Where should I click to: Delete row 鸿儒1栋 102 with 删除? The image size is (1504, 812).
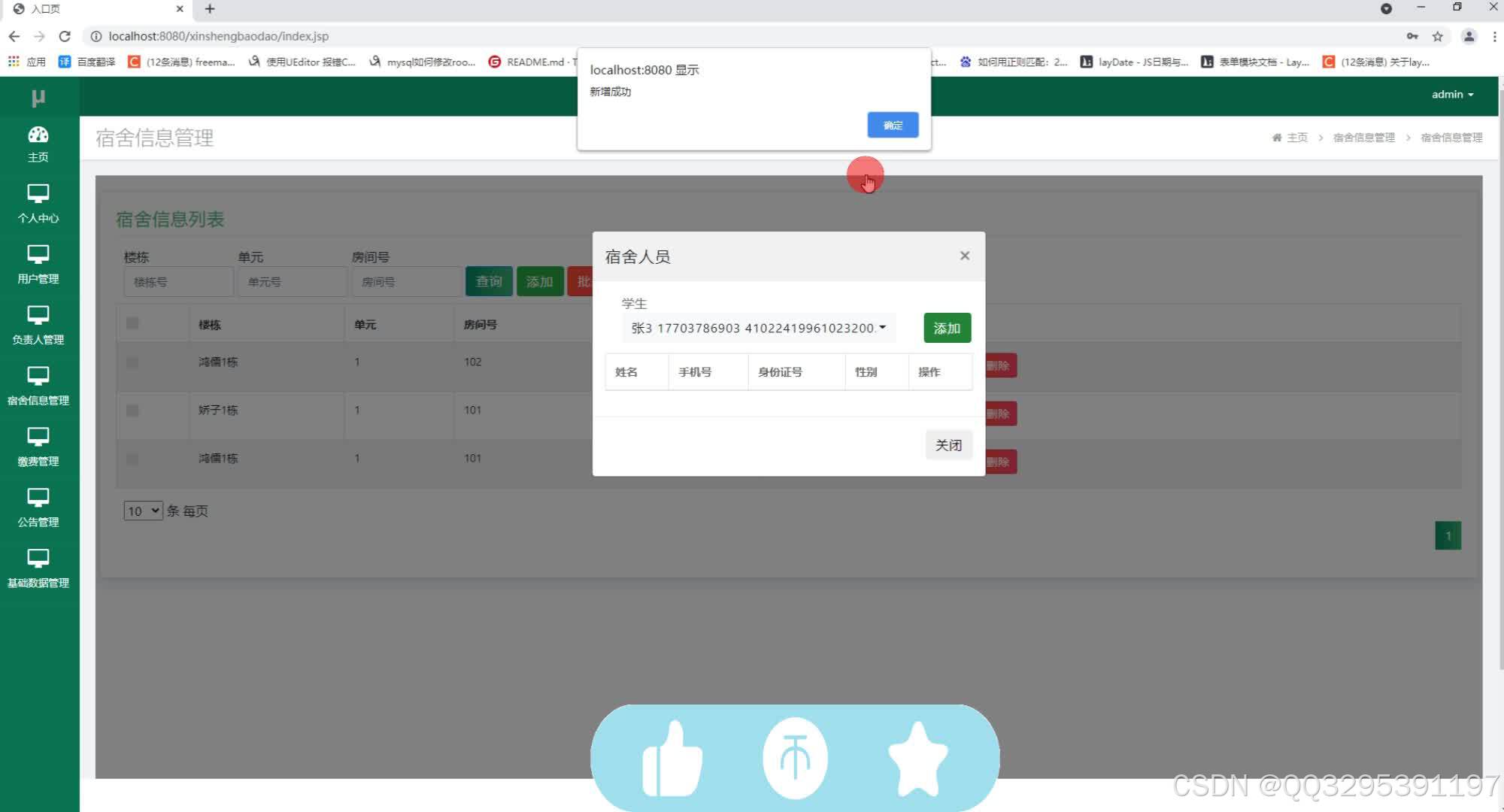coord(1000,365)
